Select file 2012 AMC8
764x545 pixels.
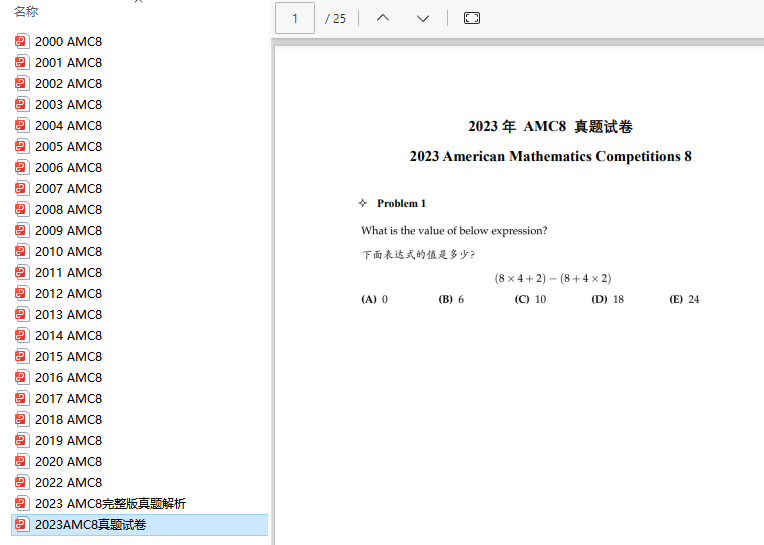pyautogui.click(x=68, y=293)
